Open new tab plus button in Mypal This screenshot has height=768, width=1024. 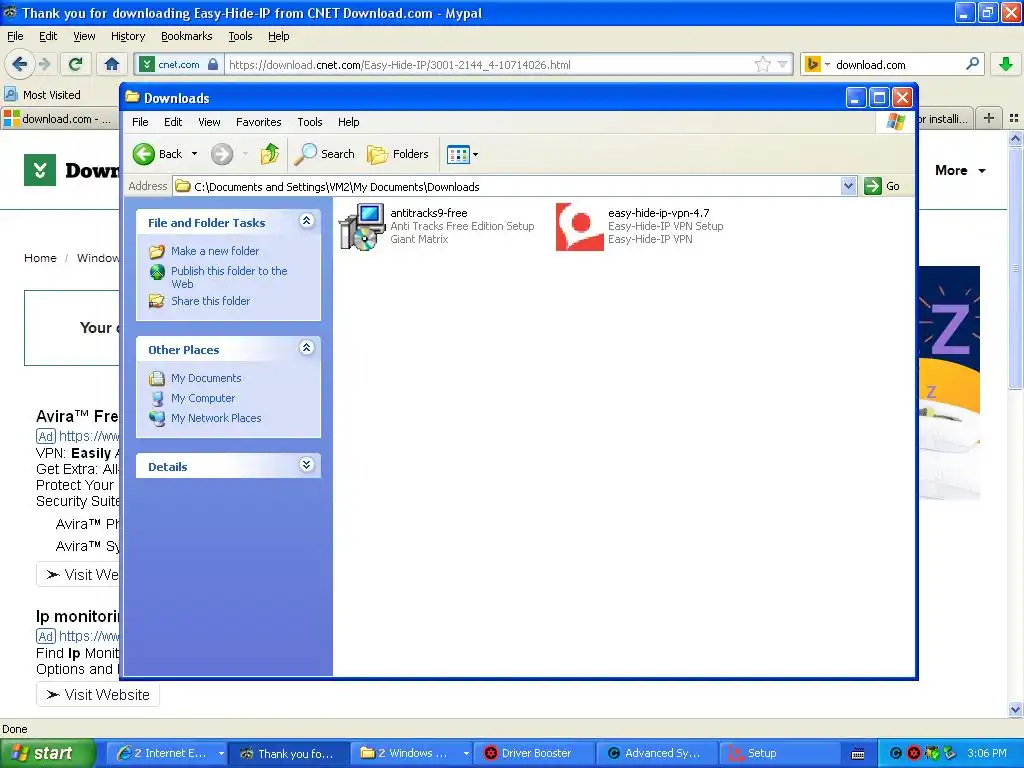(x=989, y=118)
